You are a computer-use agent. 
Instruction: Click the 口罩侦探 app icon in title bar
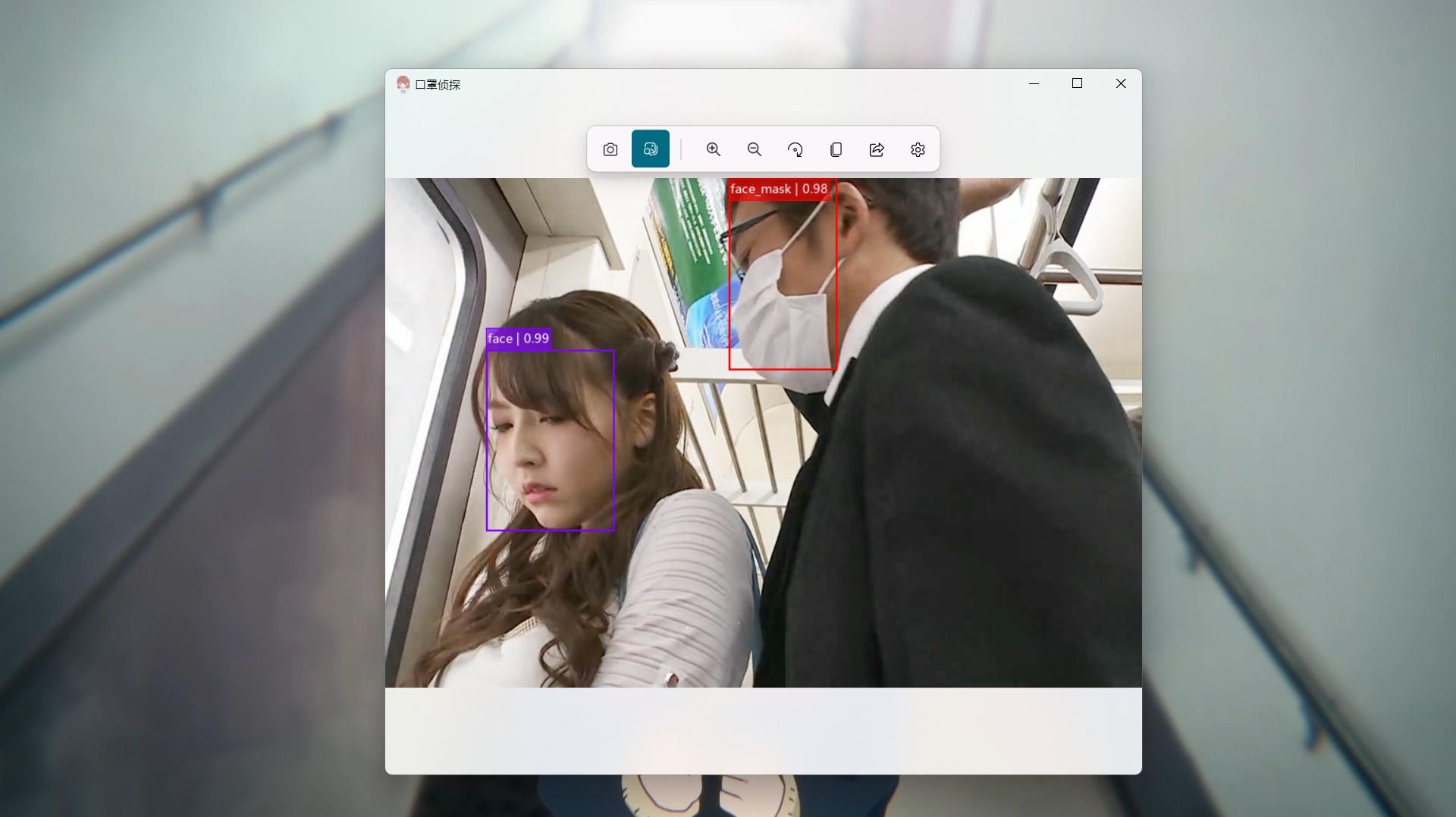403,84
